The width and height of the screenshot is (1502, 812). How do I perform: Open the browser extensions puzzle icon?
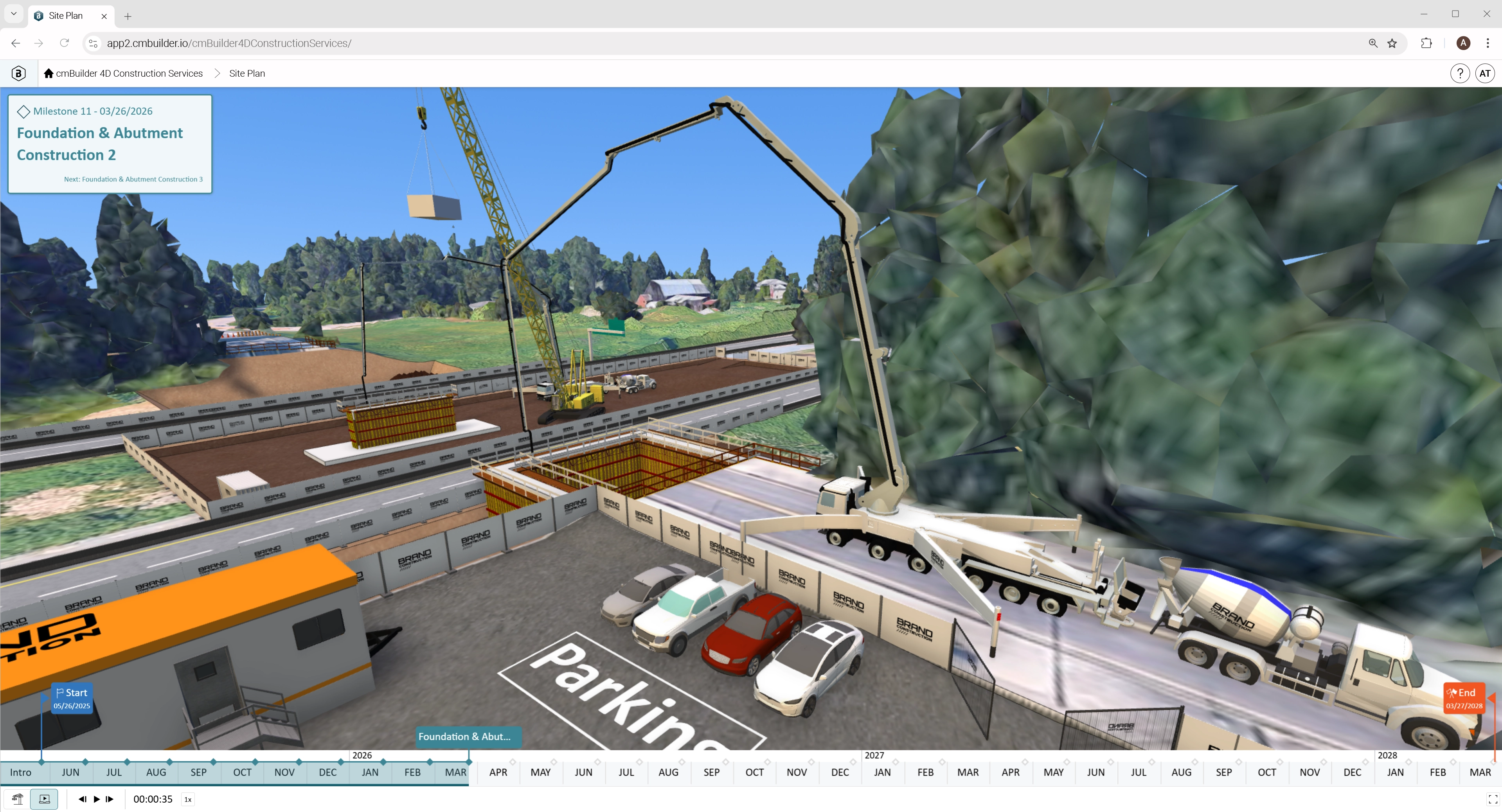coord(1426,43)
